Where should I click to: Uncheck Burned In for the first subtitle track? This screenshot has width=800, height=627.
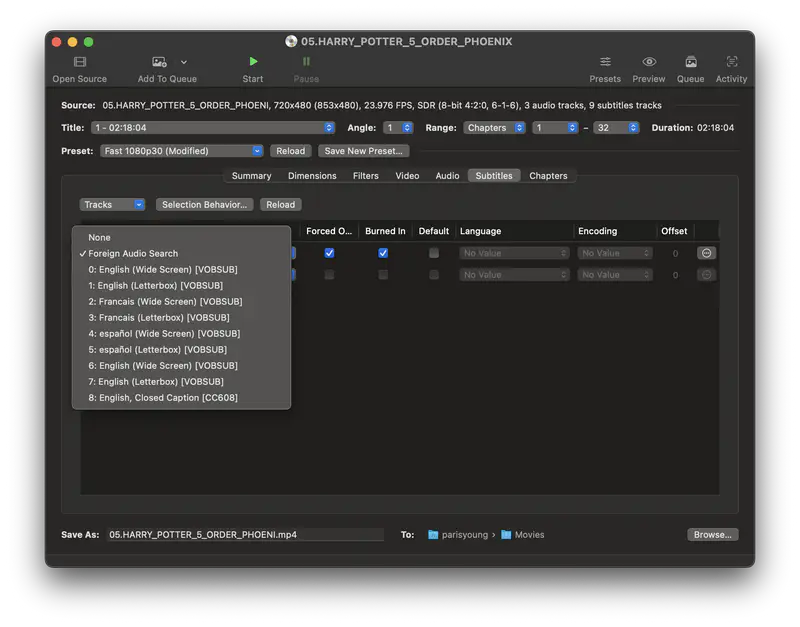point(381,253)
